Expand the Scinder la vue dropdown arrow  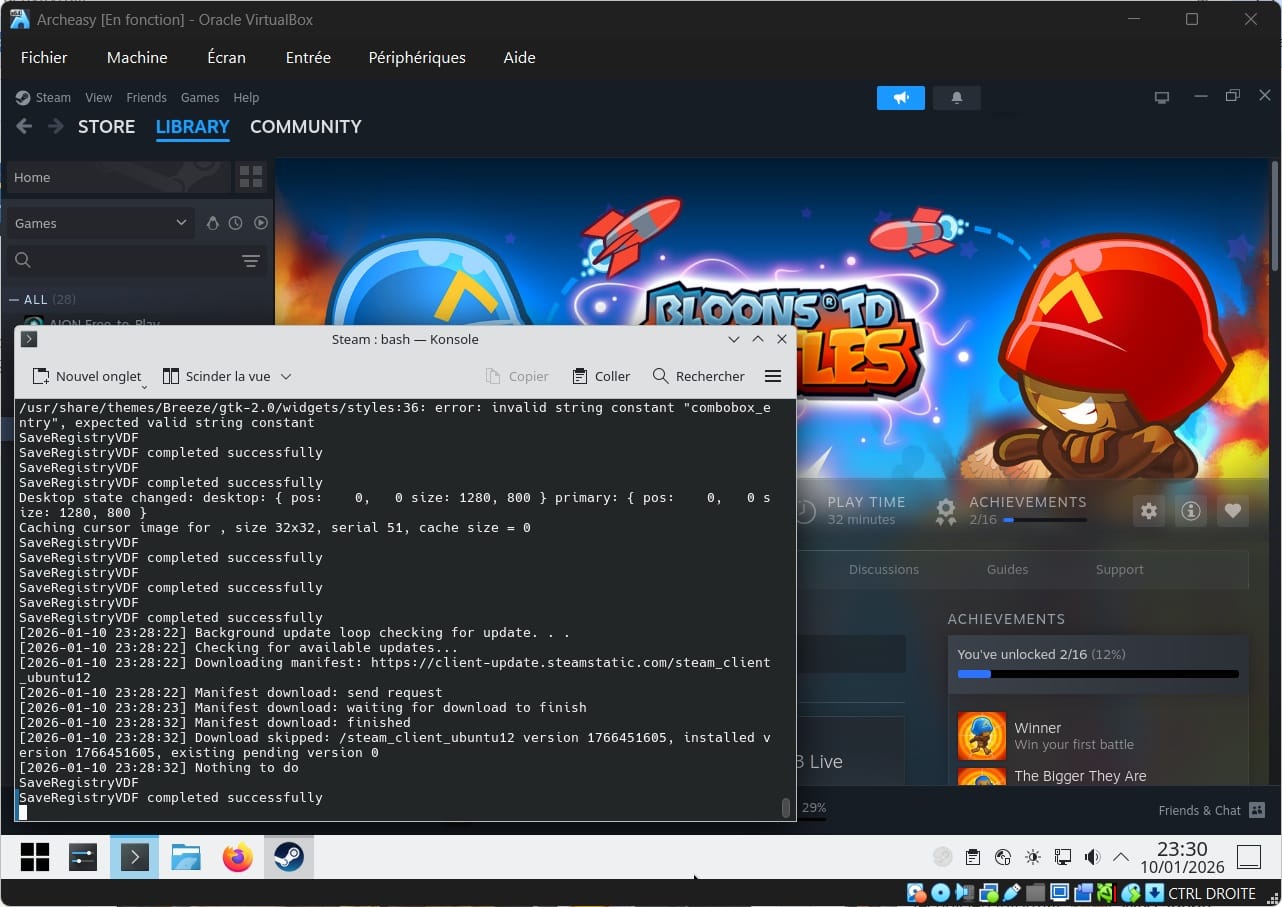288,376
